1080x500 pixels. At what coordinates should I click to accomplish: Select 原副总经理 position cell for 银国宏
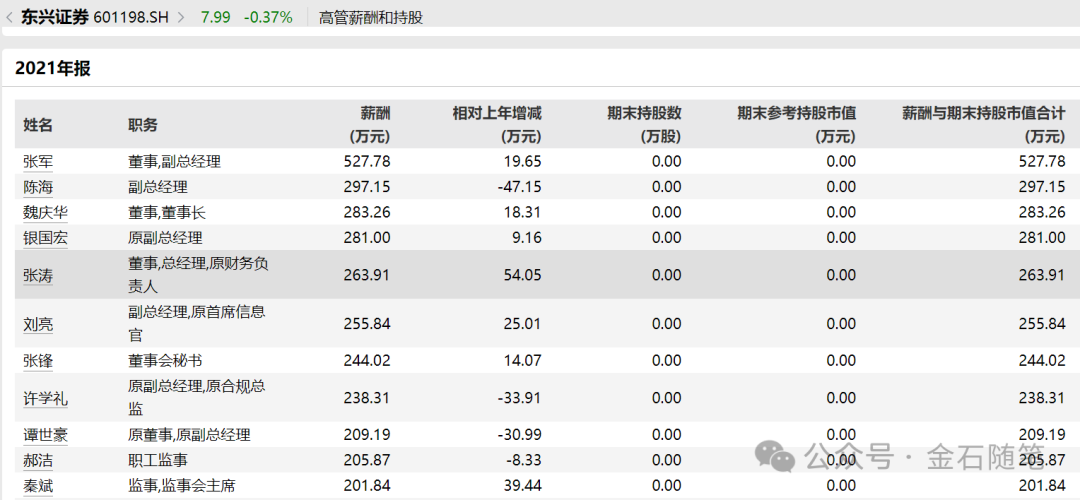165,238
